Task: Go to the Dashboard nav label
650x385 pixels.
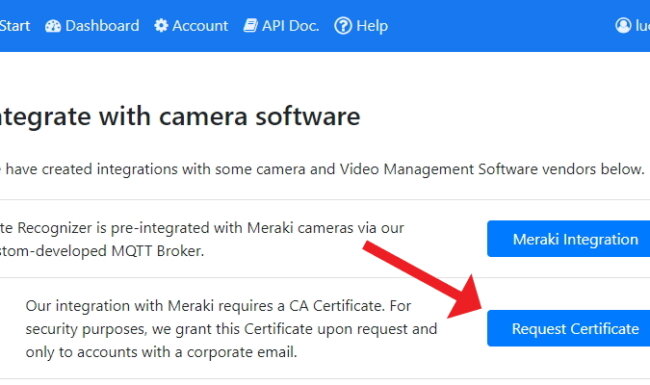Action: click(102, 26)
